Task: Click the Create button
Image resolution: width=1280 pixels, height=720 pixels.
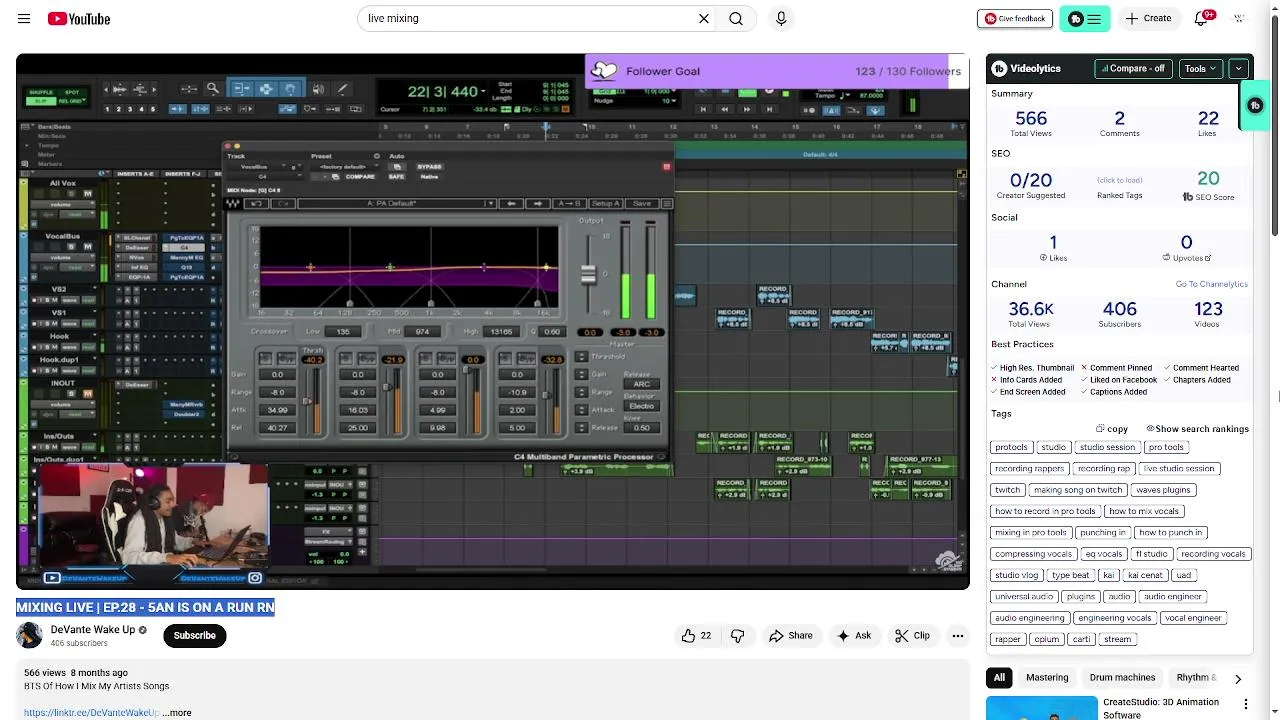Action: tap(1148, 18)
